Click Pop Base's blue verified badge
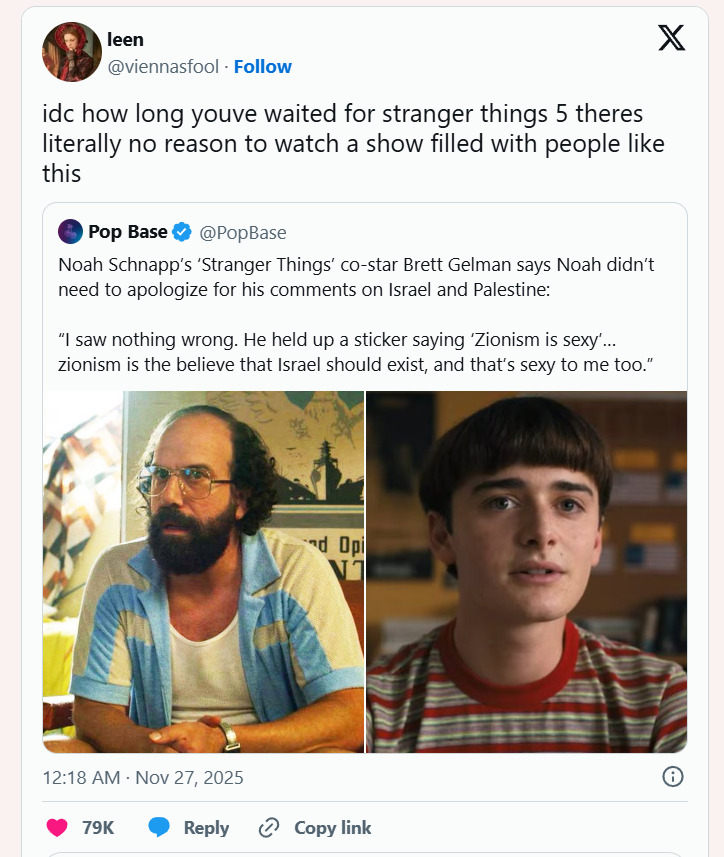Viewport: 724px width, 857px height. pyautogui.click(x=182, y=232)
